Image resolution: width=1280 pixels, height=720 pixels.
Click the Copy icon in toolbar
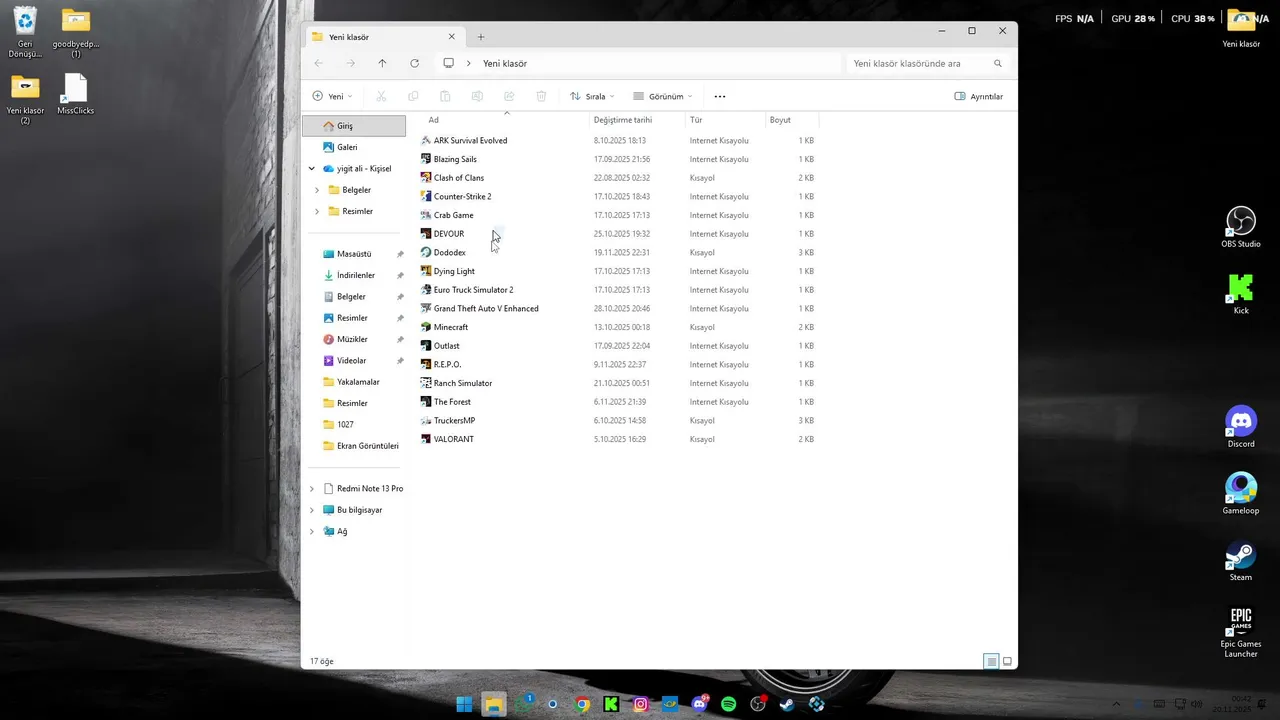coord(413,96)
